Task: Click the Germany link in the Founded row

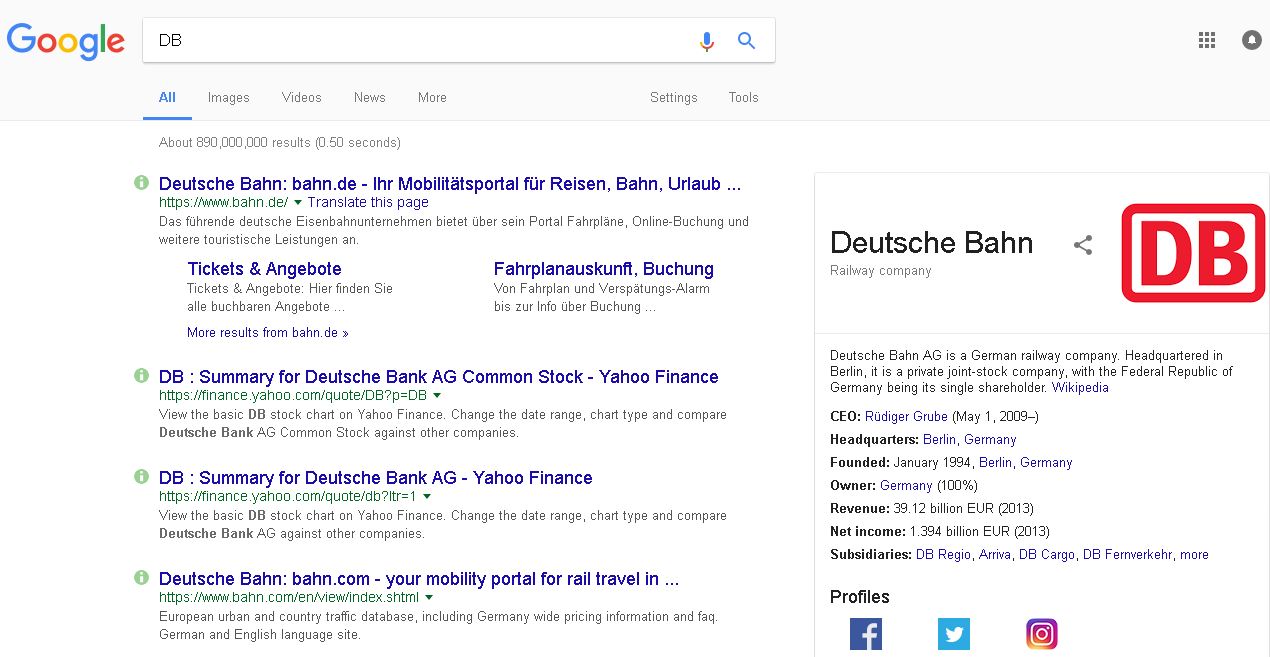Action: point(1046,462)
